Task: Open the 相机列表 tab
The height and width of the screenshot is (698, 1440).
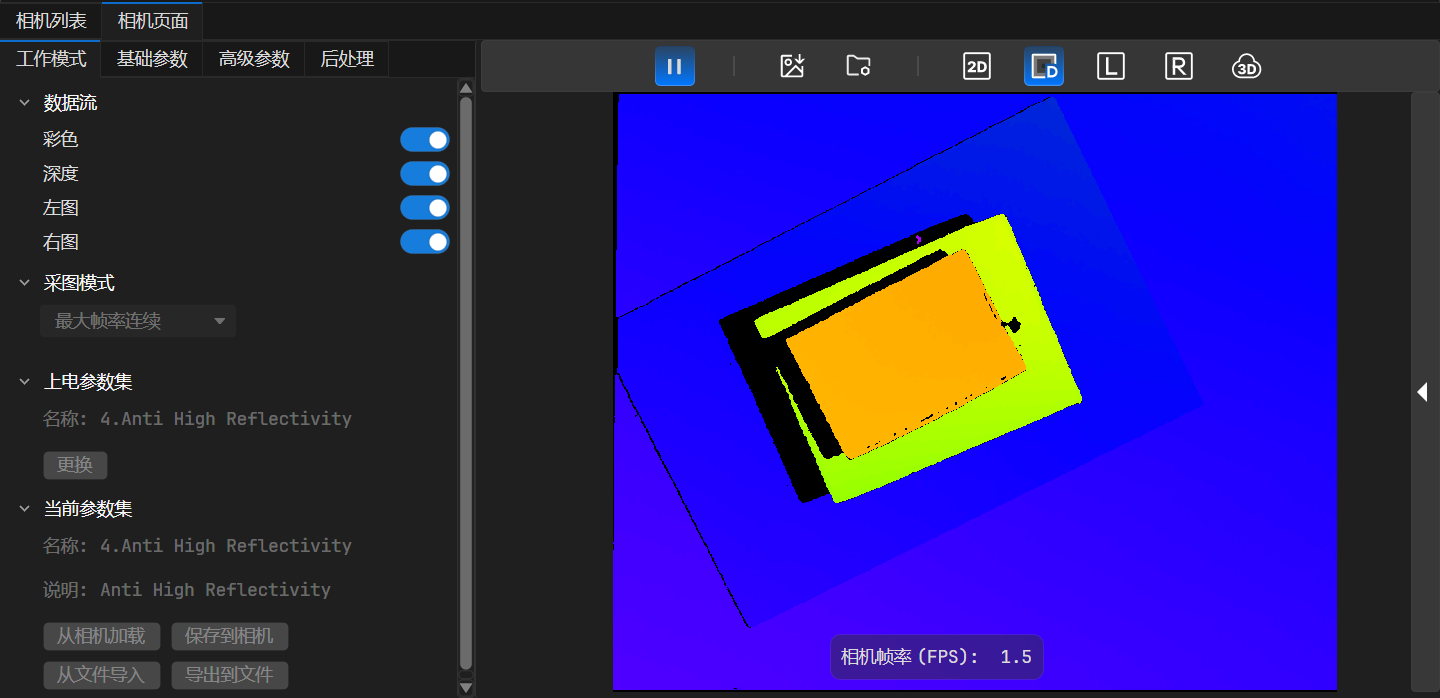Action: click(51, 20)
